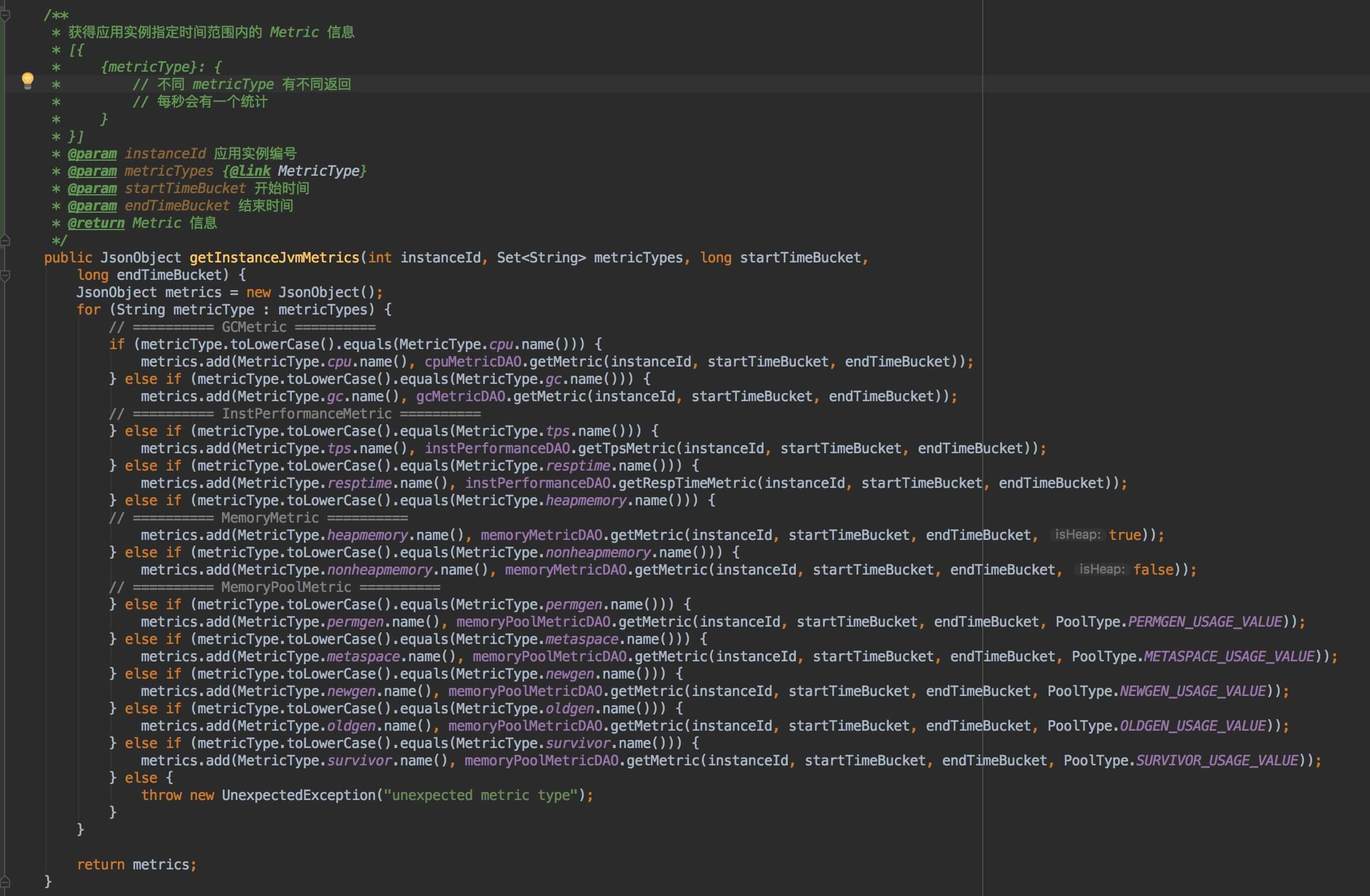Click SURVIVOR_USAGE_VALUE constant

point(1217,761)
